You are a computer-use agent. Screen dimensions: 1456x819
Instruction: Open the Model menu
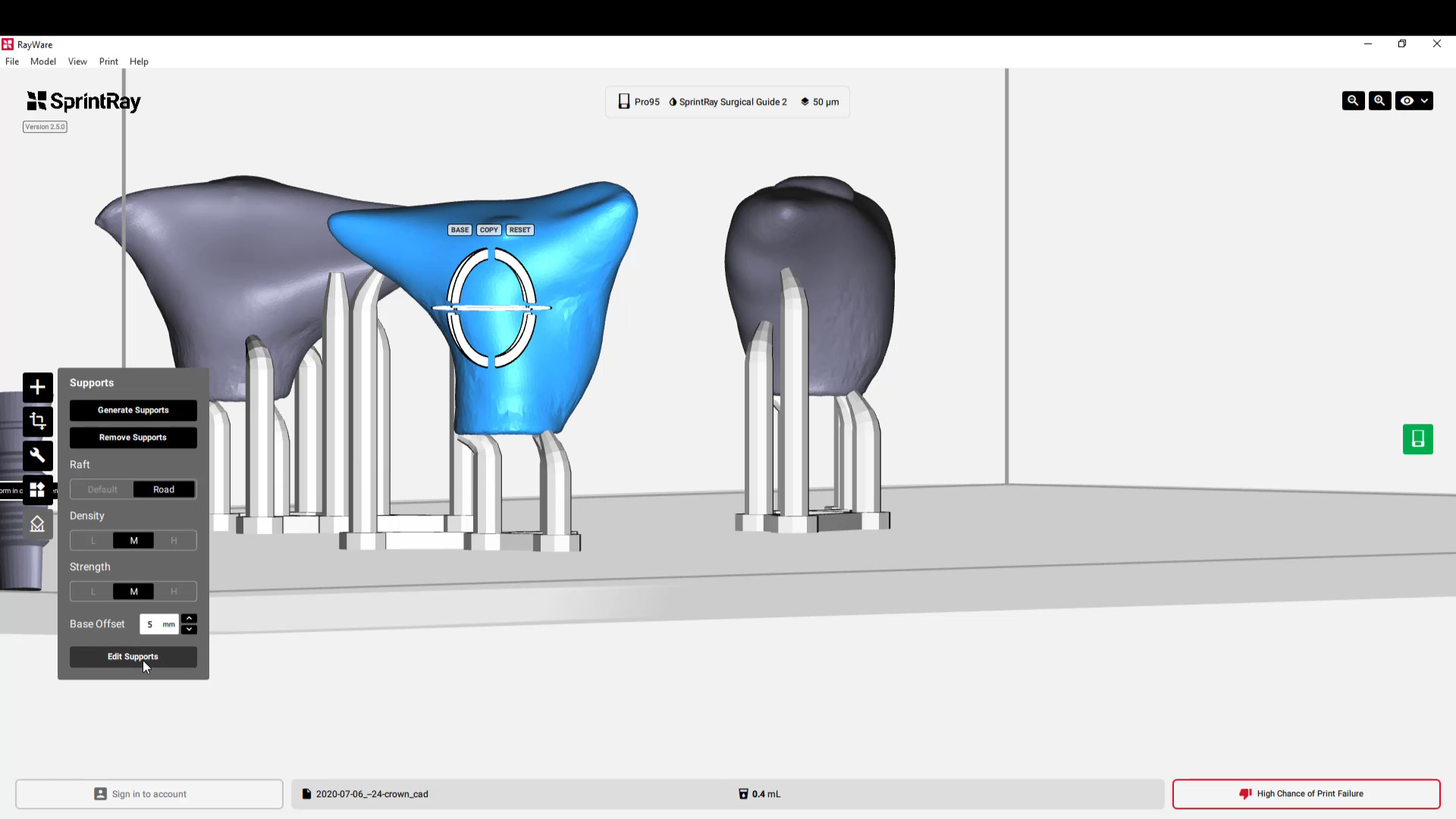pyautogui.click(x=43, y=61)
